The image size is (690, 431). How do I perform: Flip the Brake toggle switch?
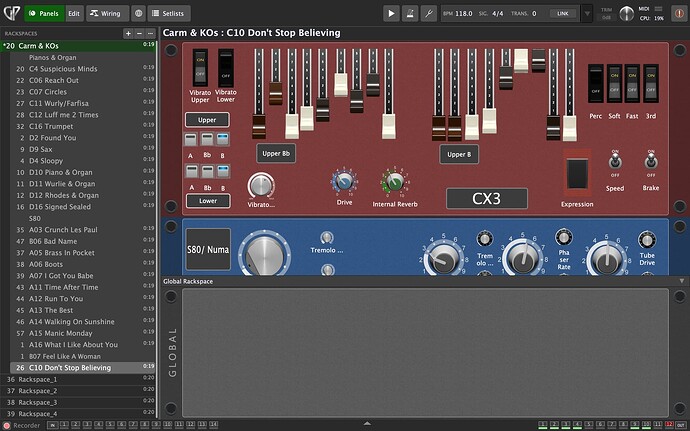pos(651,162)
